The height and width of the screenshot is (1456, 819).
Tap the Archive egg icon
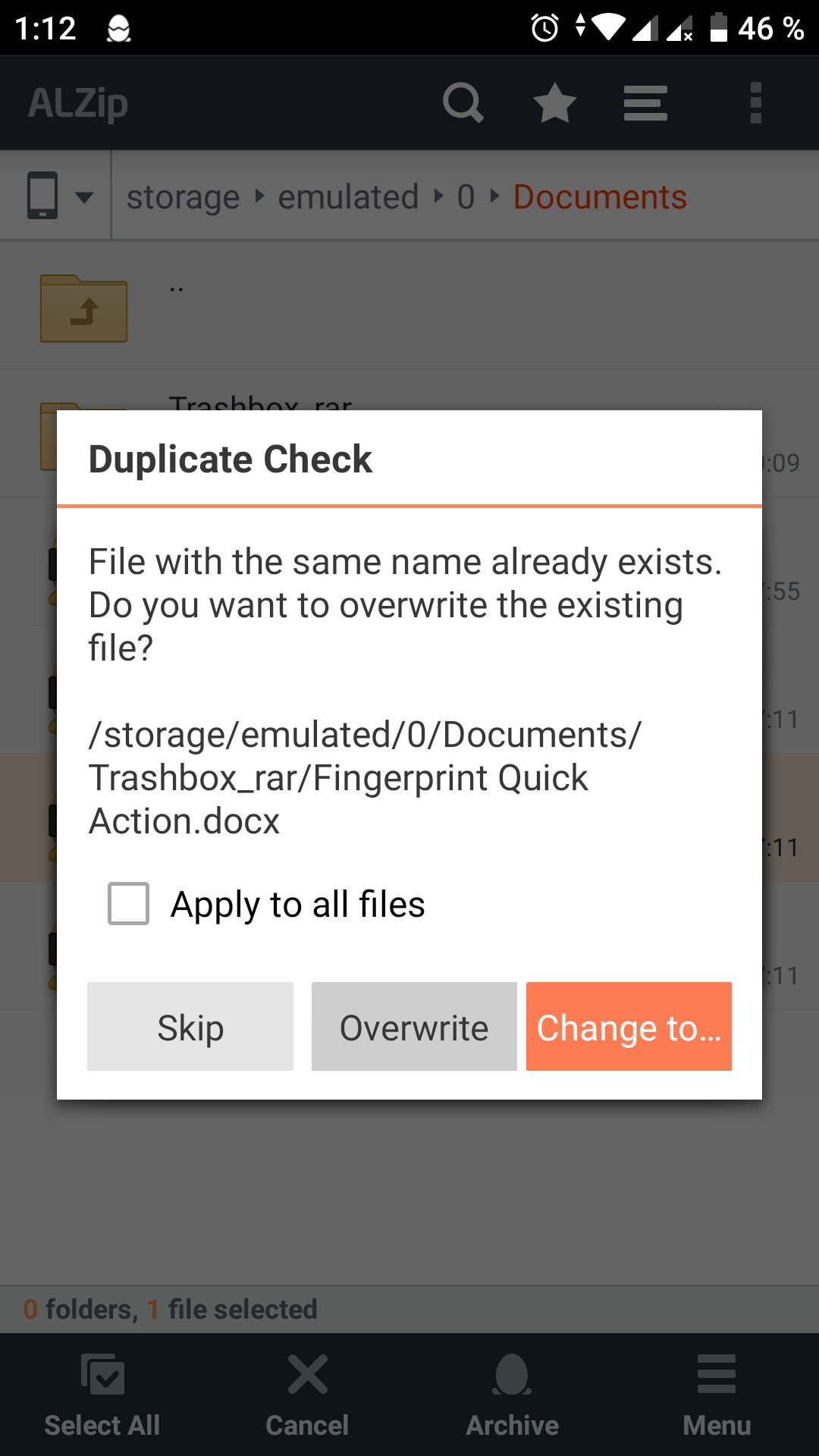512,1373
